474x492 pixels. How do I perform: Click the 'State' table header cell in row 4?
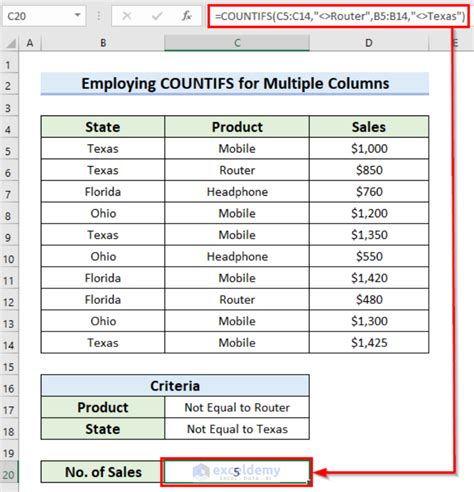coord(103,127)
